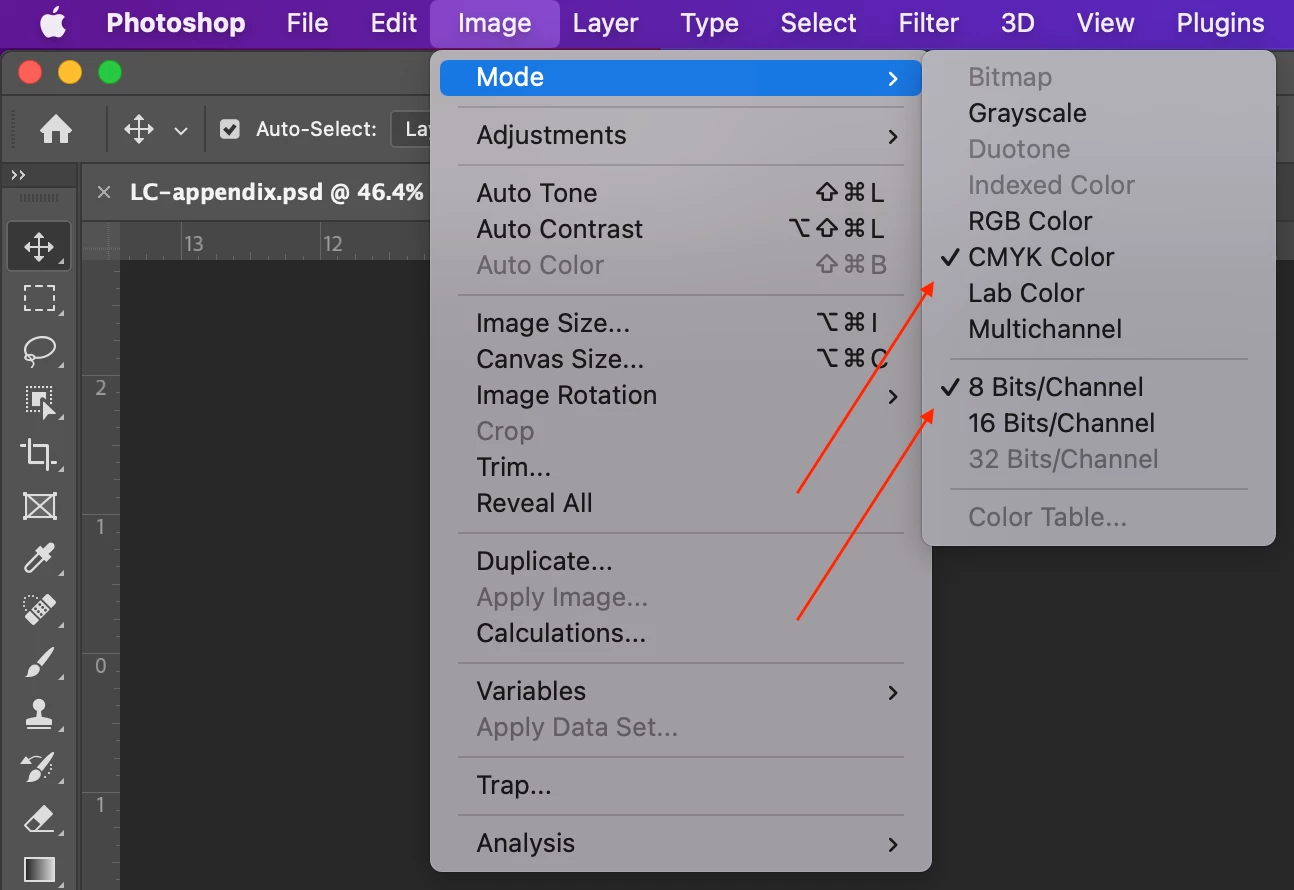Click the Move tool icon in options bar
Screen dimensions: 1294x890
pos(138,129)
